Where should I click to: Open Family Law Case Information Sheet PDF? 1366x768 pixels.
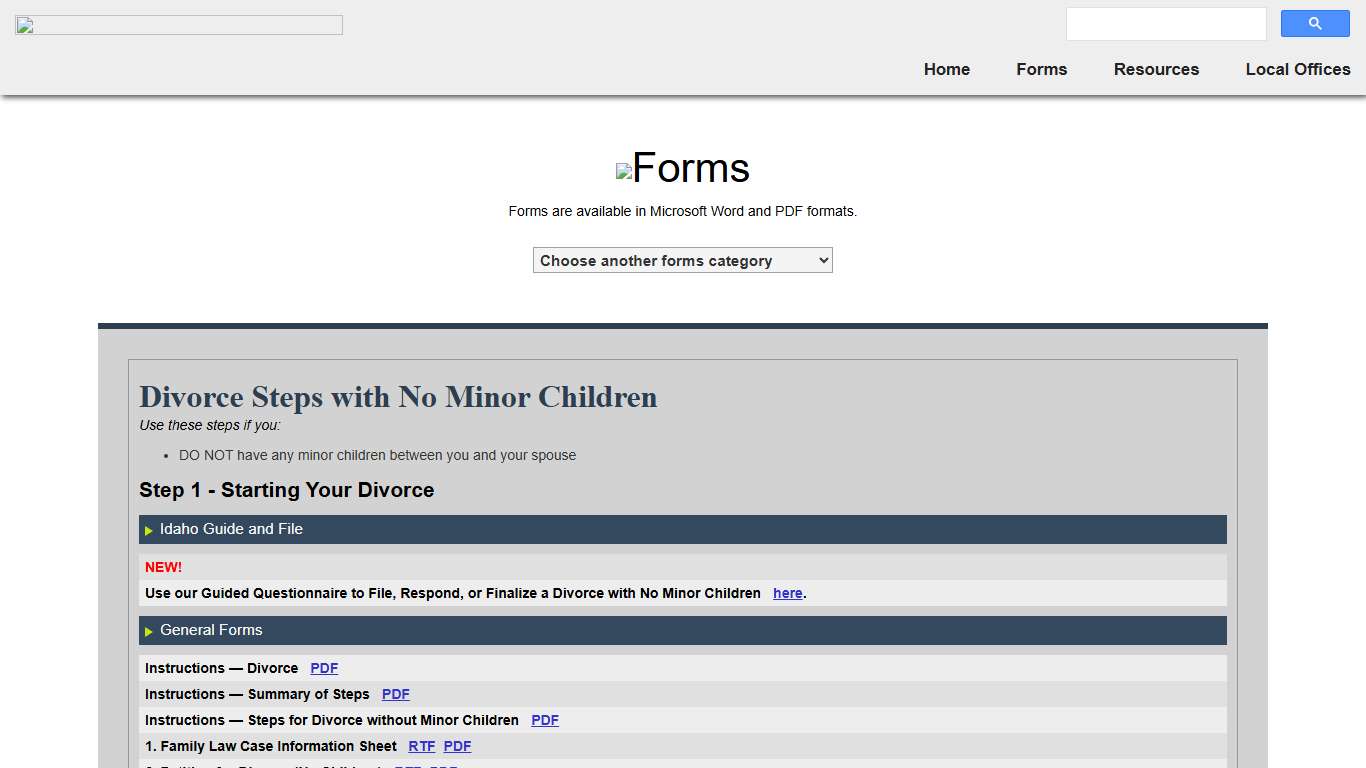(x=457, y=746)
